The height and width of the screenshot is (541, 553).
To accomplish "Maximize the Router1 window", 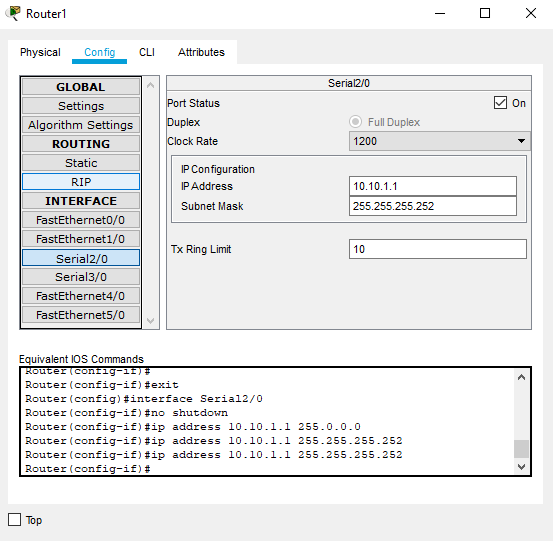I will click(485, 13).
